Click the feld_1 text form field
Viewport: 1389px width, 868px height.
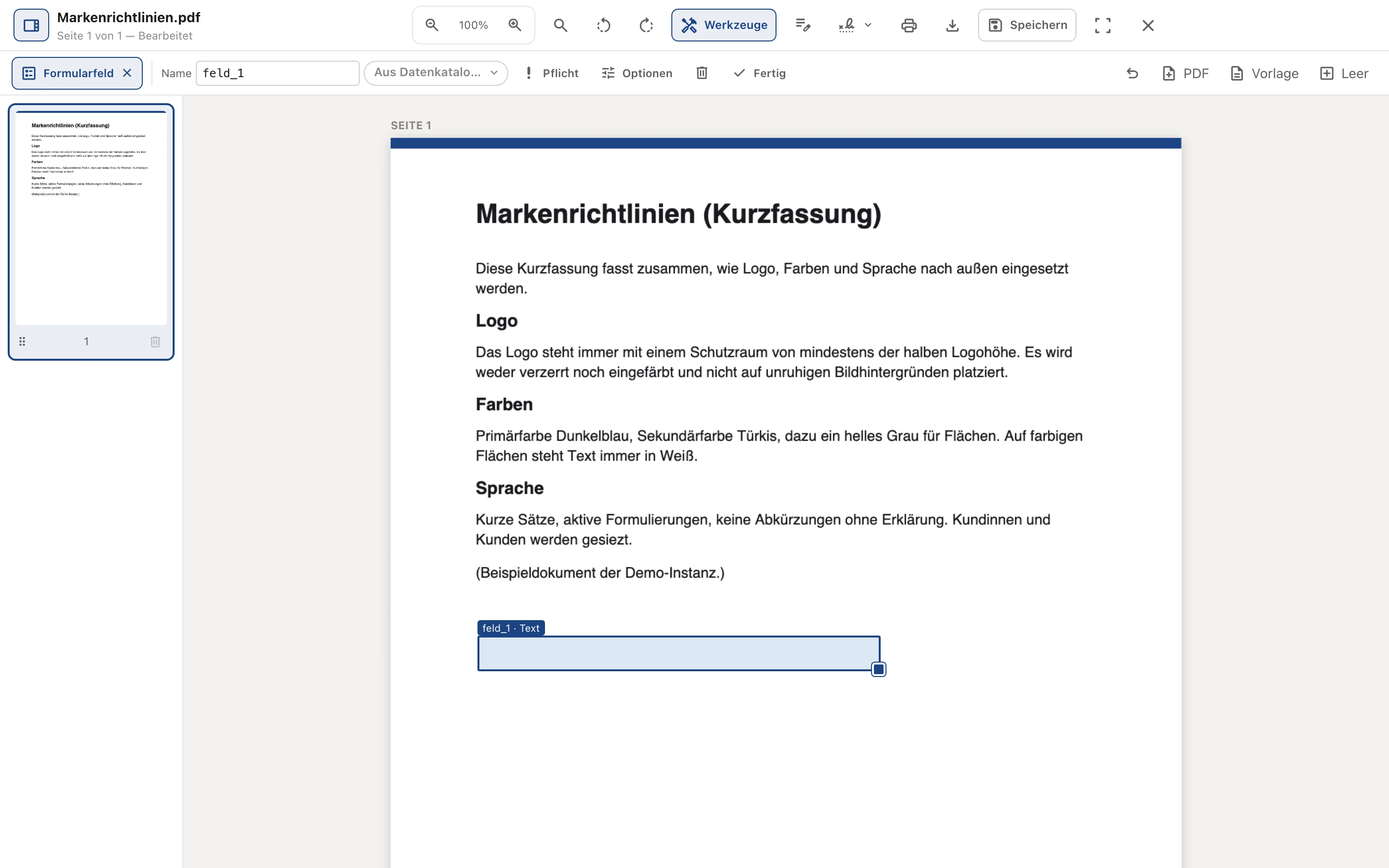pos(679,653)
